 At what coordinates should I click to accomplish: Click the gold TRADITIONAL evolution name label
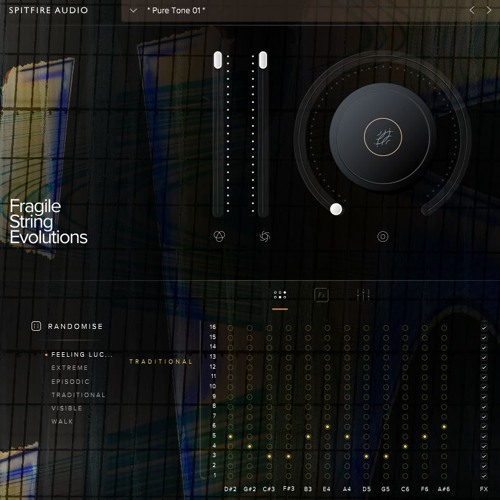(161, 362)
